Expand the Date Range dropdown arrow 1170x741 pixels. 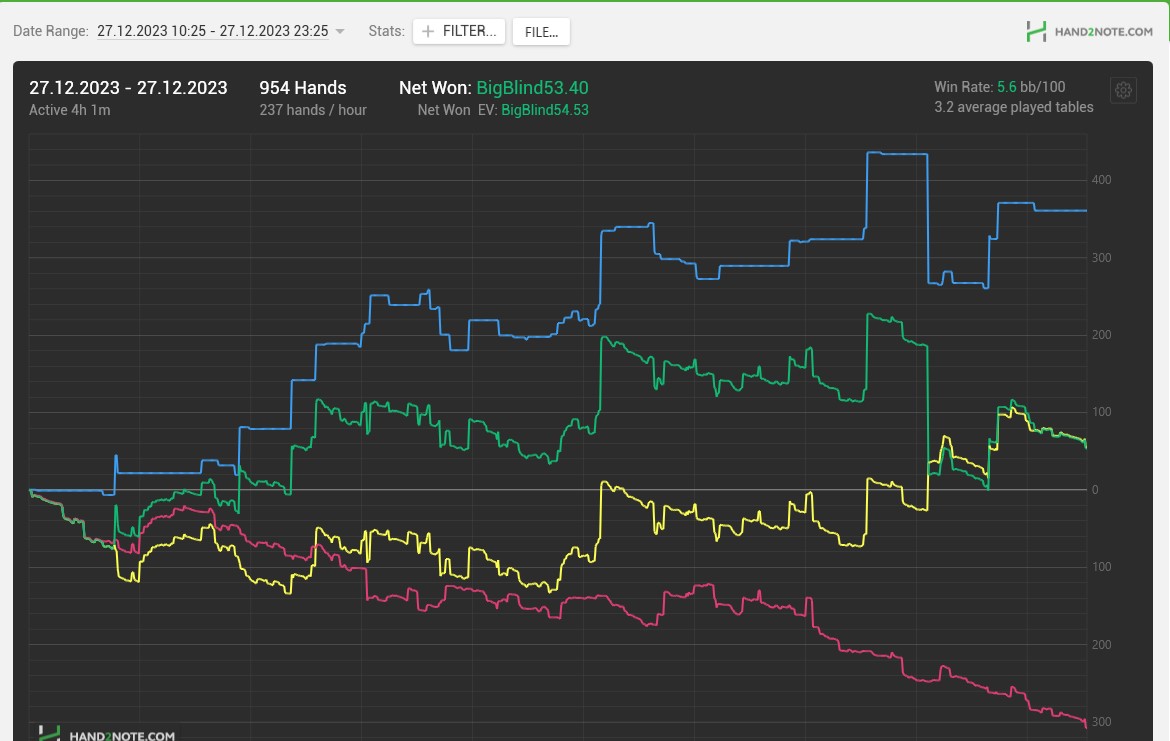[x=340, y=31]
